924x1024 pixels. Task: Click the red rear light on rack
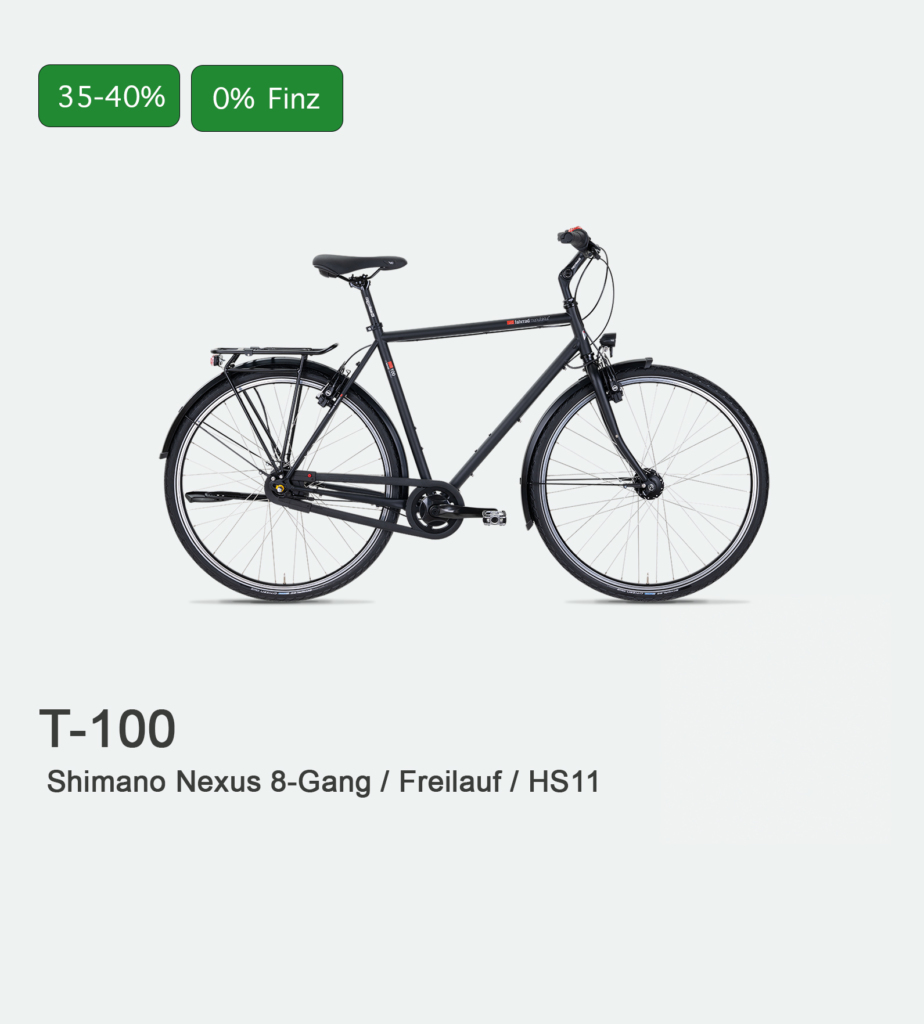tap(215, 361)
